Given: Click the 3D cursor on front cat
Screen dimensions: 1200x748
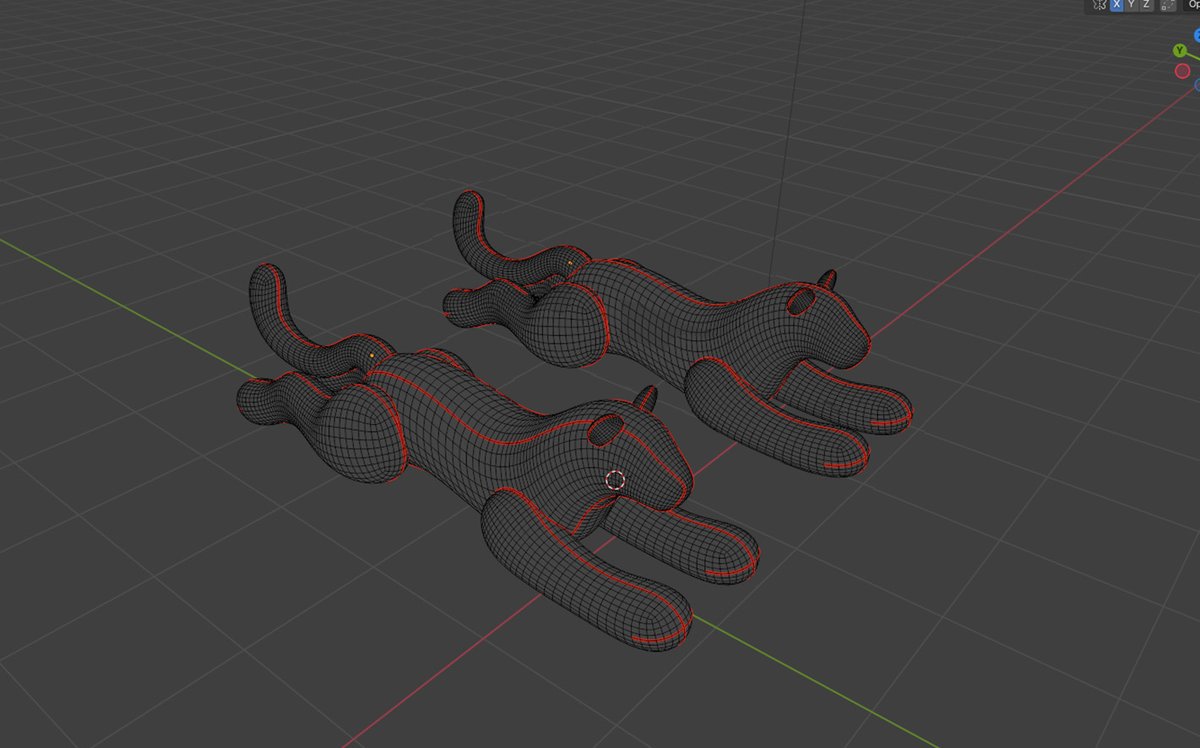Looking at the screenshot, I should click(615, 480).
